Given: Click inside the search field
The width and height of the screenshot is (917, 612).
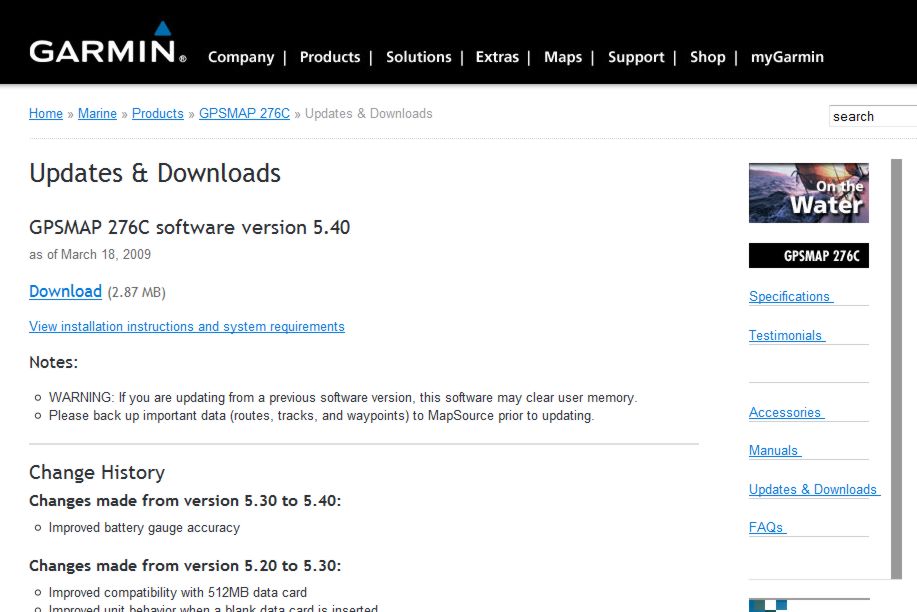Looking at the screenshot, I should pyautogui.click(x=873, y=116).
